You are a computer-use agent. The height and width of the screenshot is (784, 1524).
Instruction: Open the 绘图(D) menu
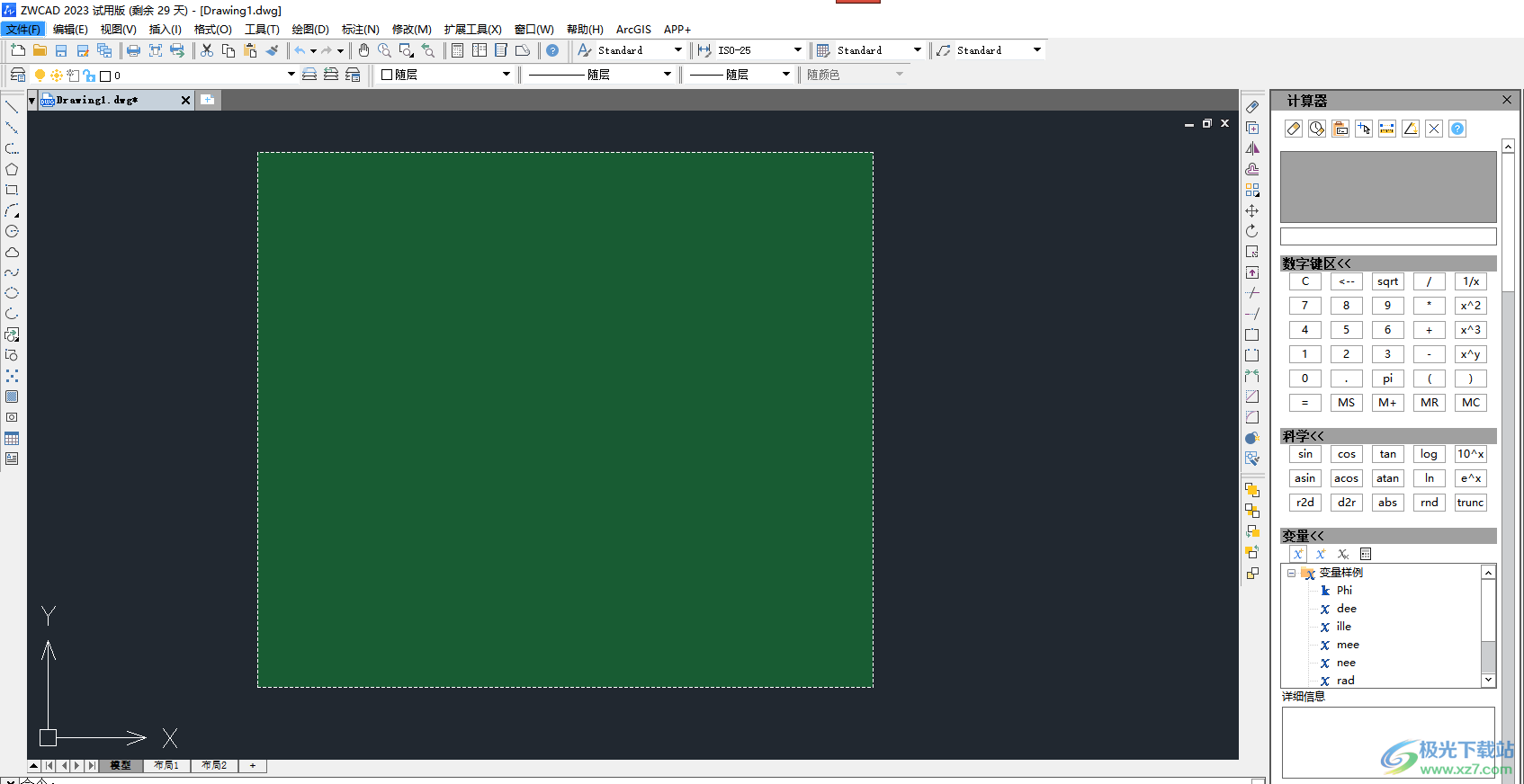pos(310,30)
